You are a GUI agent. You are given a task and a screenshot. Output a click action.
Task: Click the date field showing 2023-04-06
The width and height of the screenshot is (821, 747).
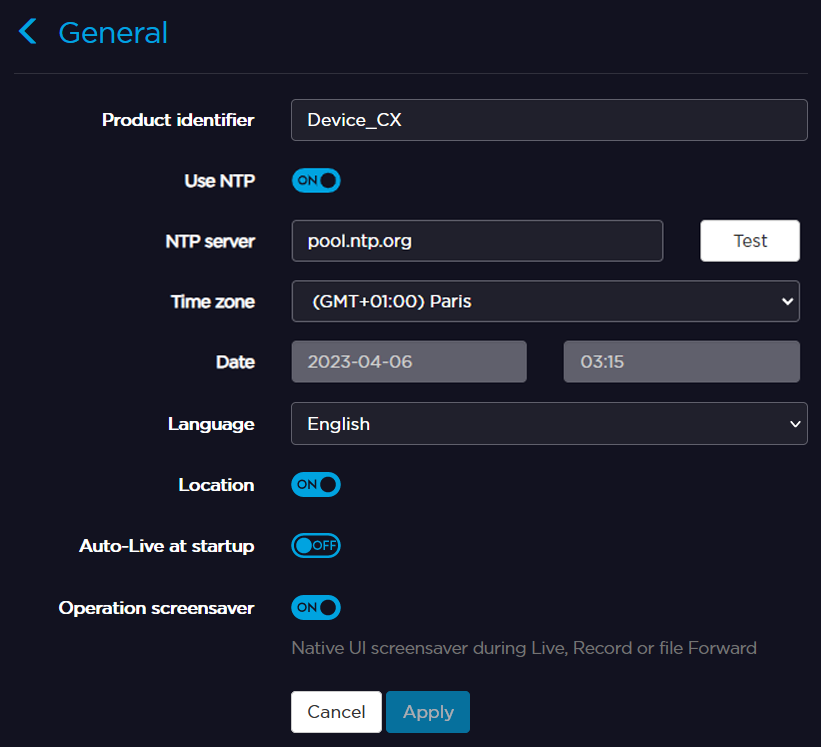409,362
